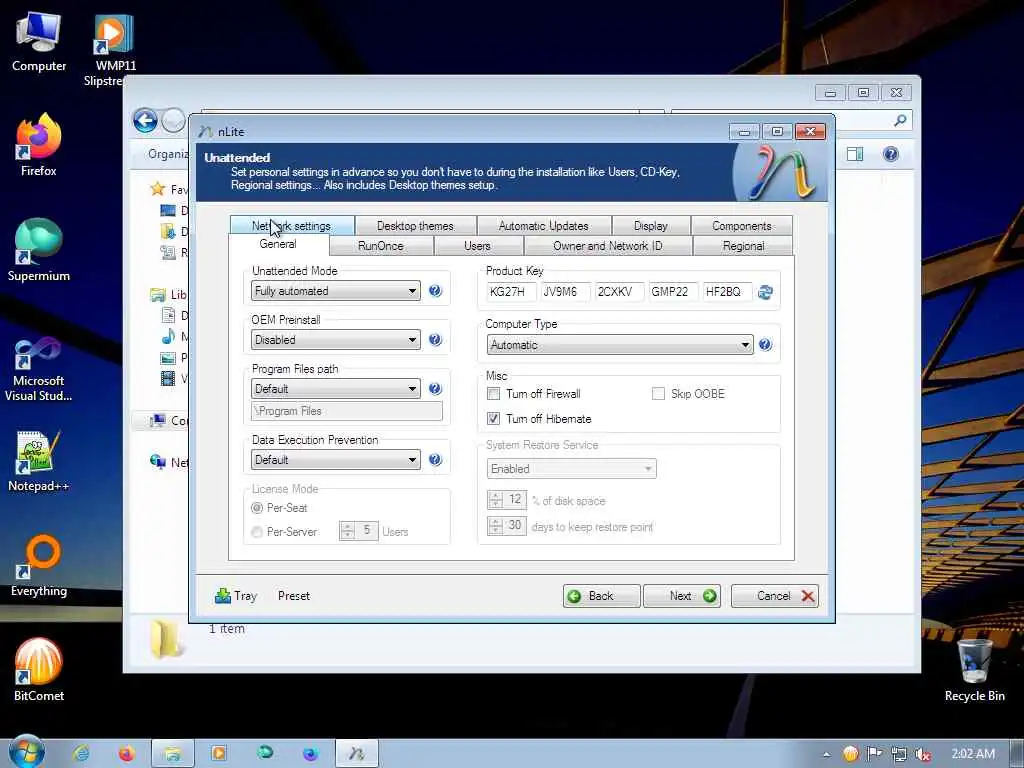Screen dimensions: 1024x768
Task: Click Program Files path text field
Action: (347, 411)
